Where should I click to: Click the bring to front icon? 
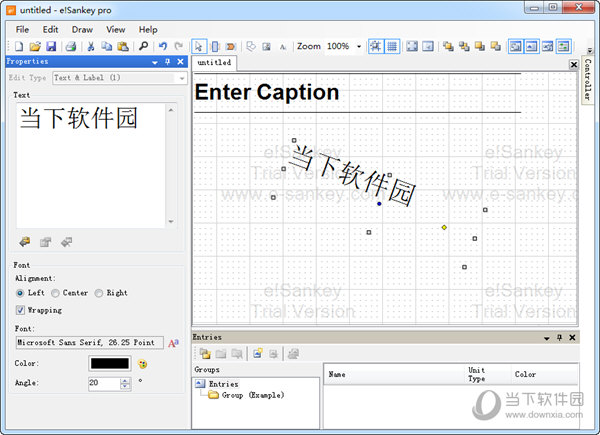[448, 47]
